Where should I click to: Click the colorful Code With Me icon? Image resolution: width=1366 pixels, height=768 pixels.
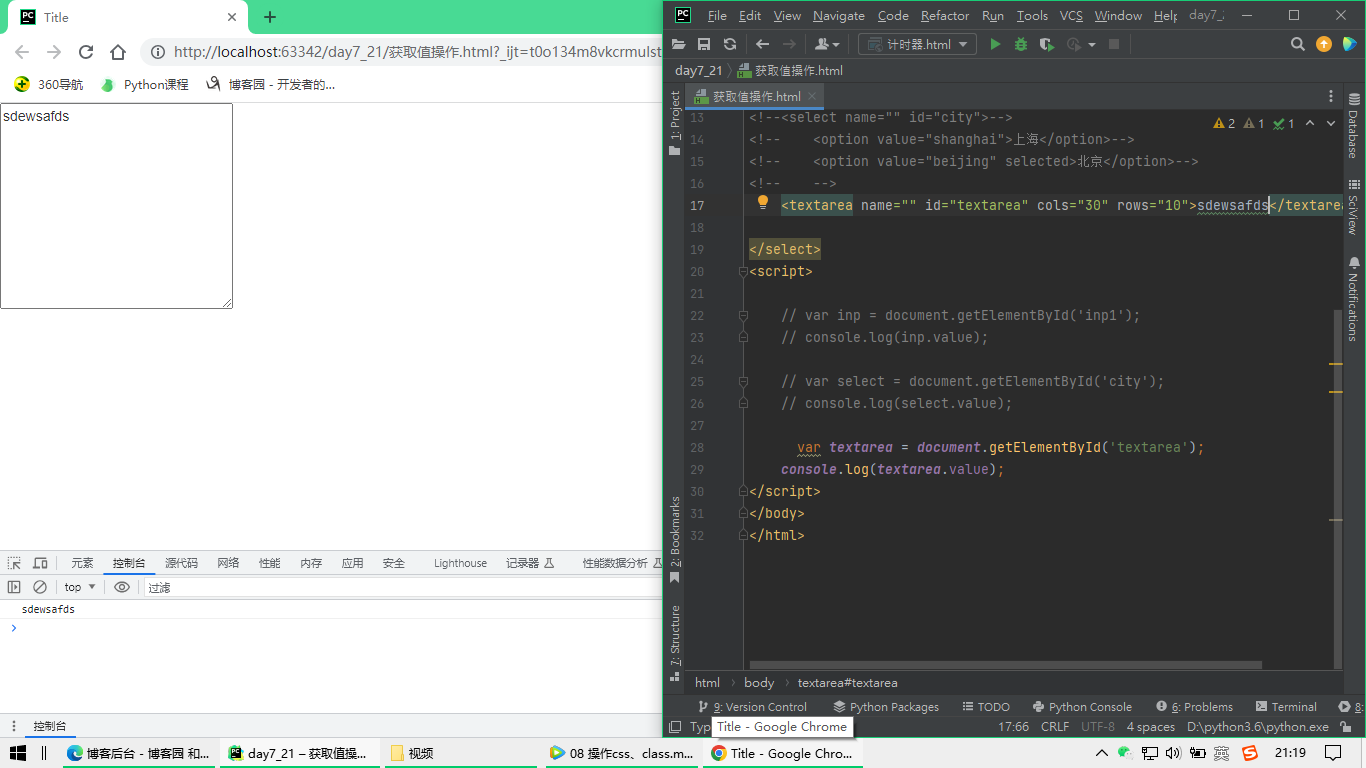click(x=1349, y=44)
